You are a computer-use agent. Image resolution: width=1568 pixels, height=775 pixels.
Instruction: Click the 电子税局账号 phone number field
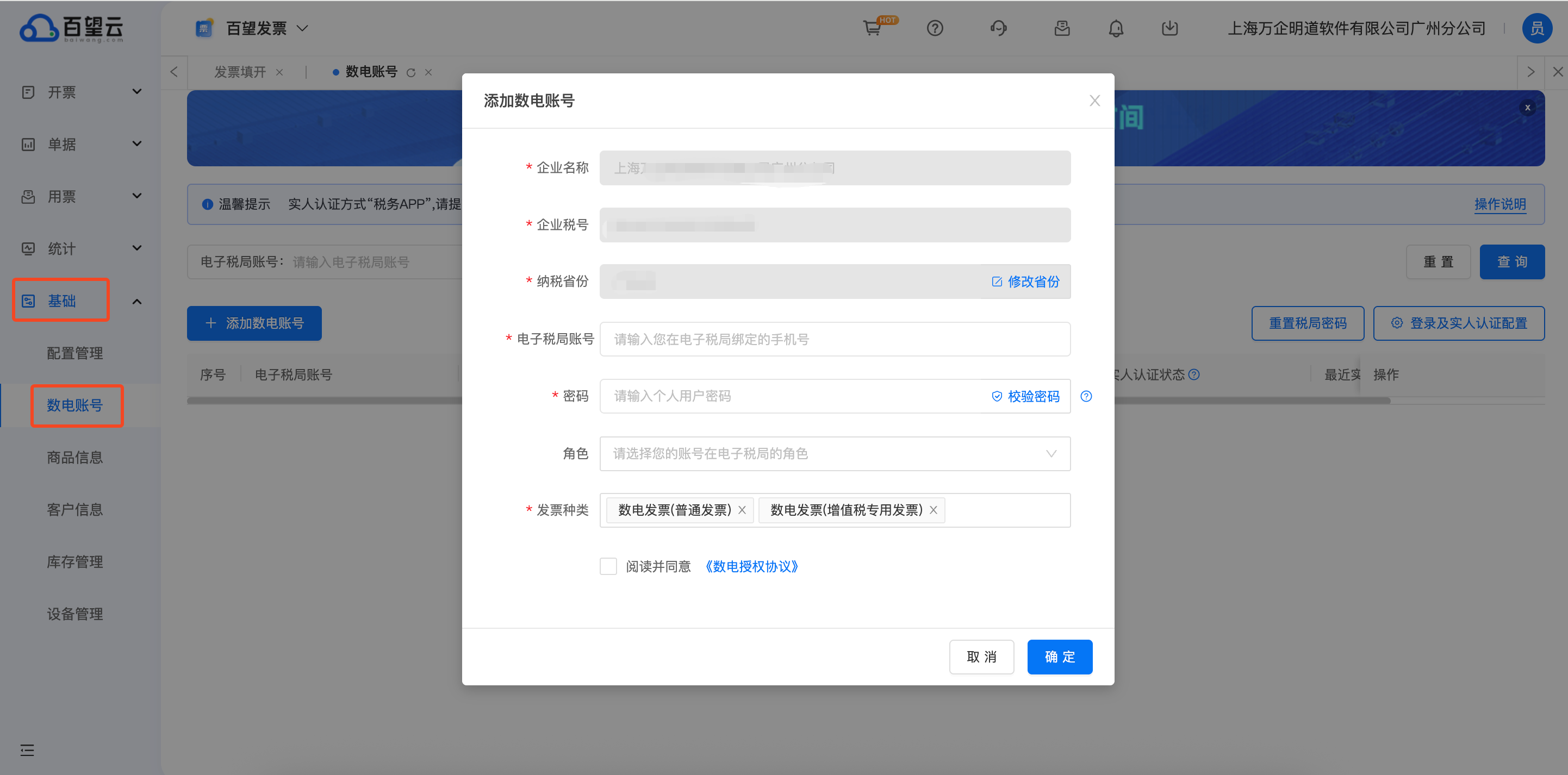[x=835, y=339]
